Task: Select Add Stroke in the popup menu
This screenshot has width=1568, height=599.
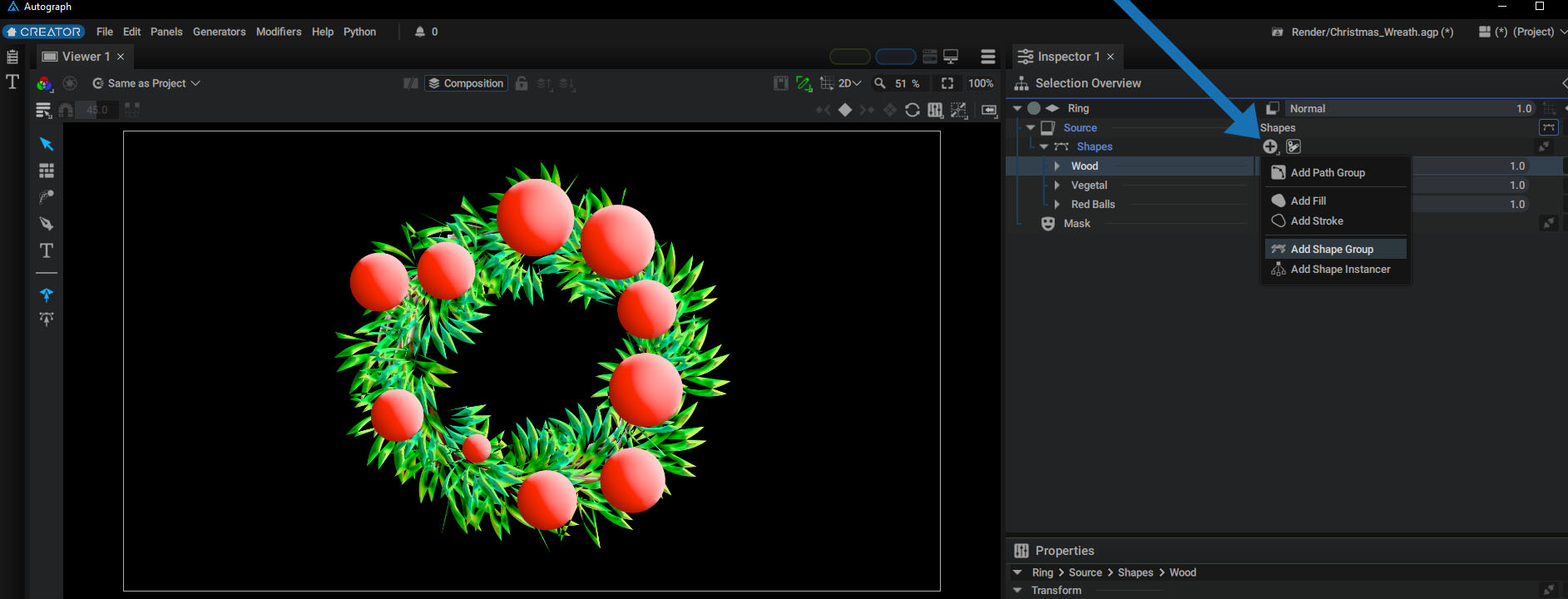Action: tap(1336, 220)
